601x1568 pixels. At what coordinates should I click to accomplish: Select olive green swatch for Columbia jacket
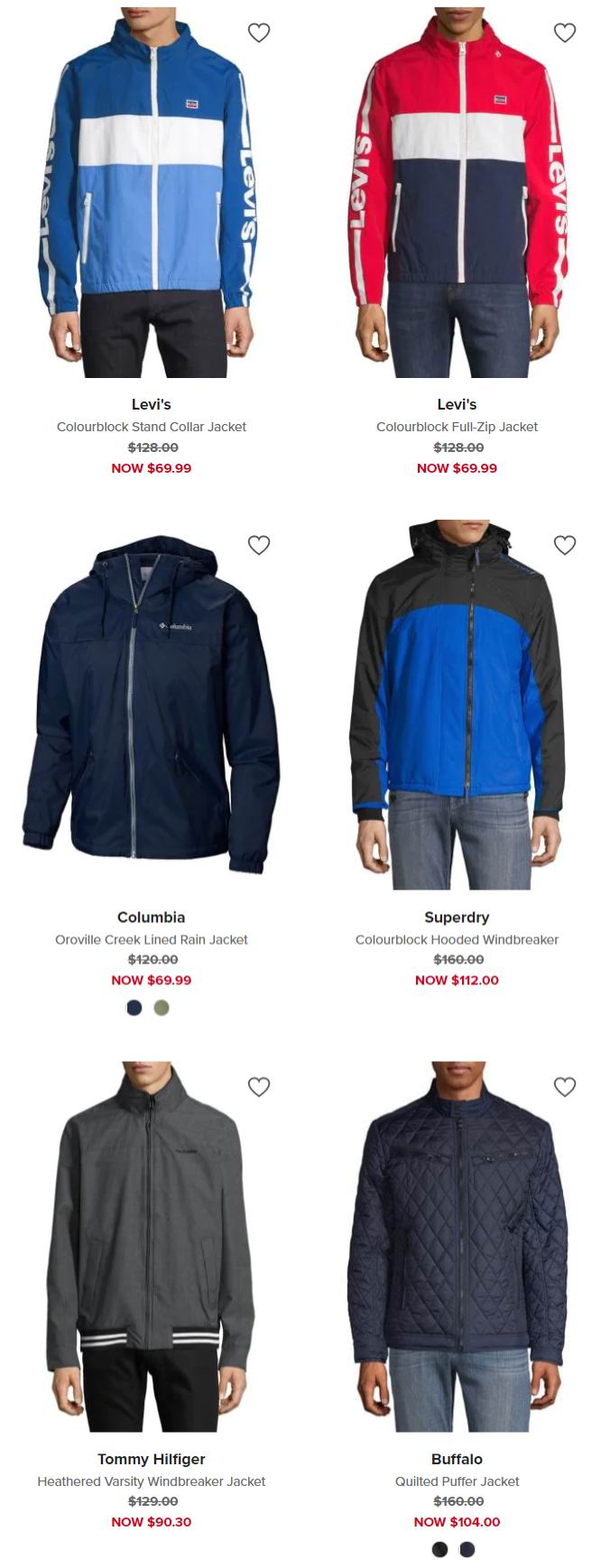pyautogui.click(x=162, y=1008)
